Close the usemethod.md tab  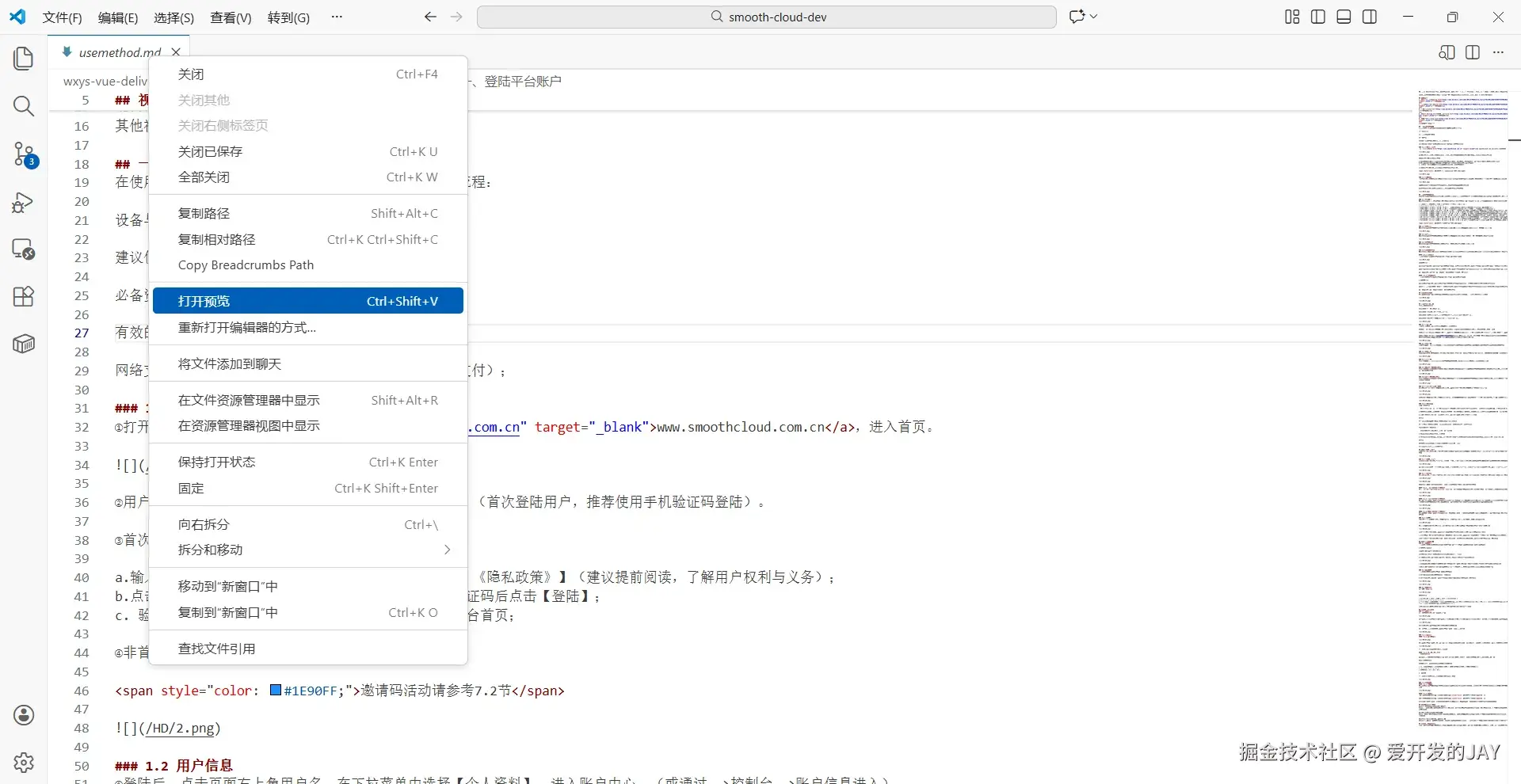click(176, 52)
